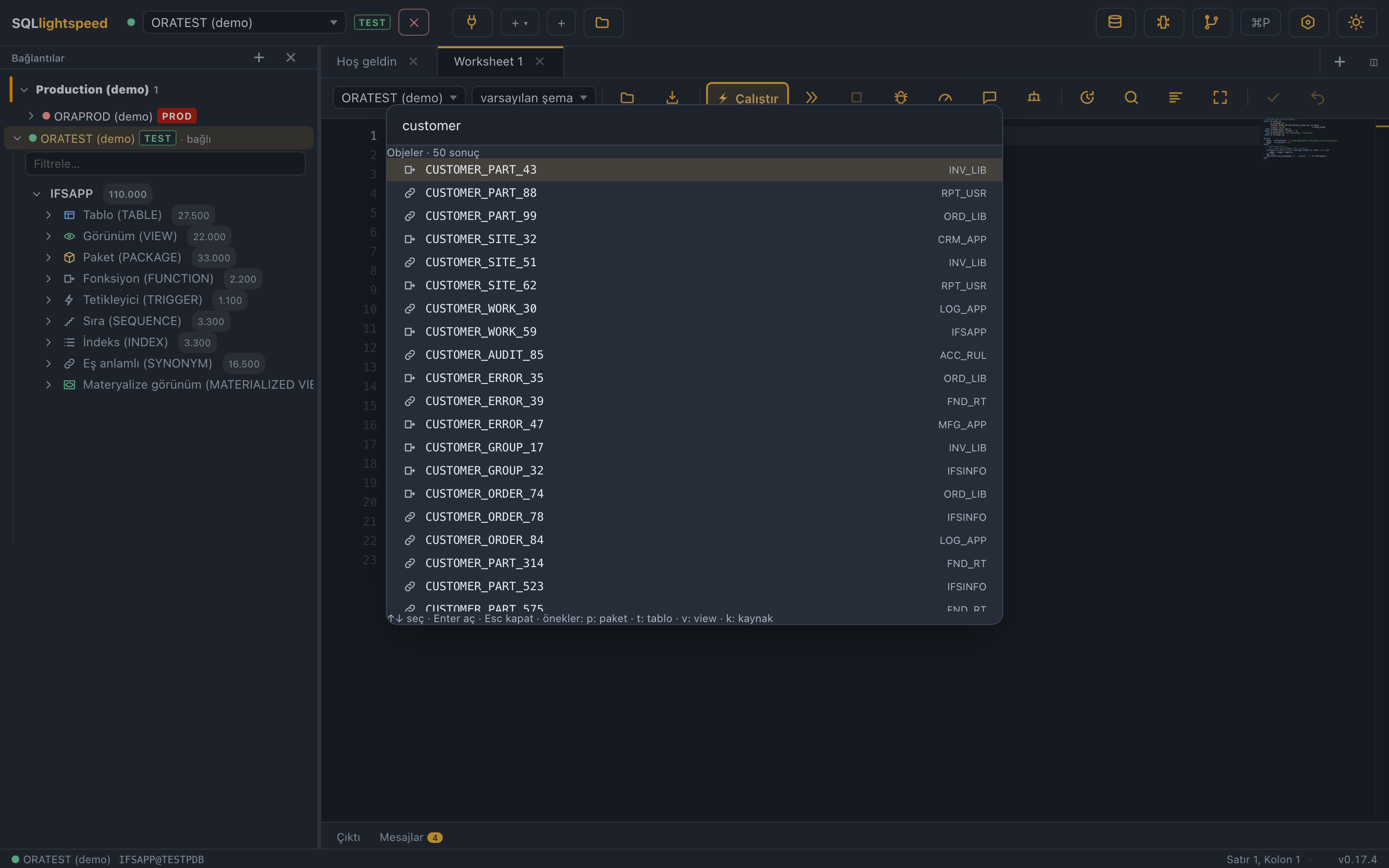Select CUSTOMER_SITE_32 search result
The width and height of the screenshot is (1389, 868).
tap(694, 239)
